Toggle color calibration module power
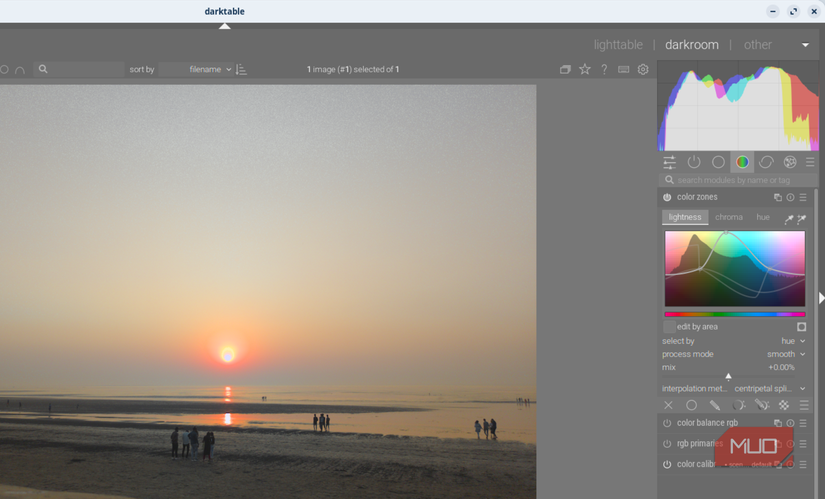The height and width of the screenshot is (499, 825). coord(667,465)
